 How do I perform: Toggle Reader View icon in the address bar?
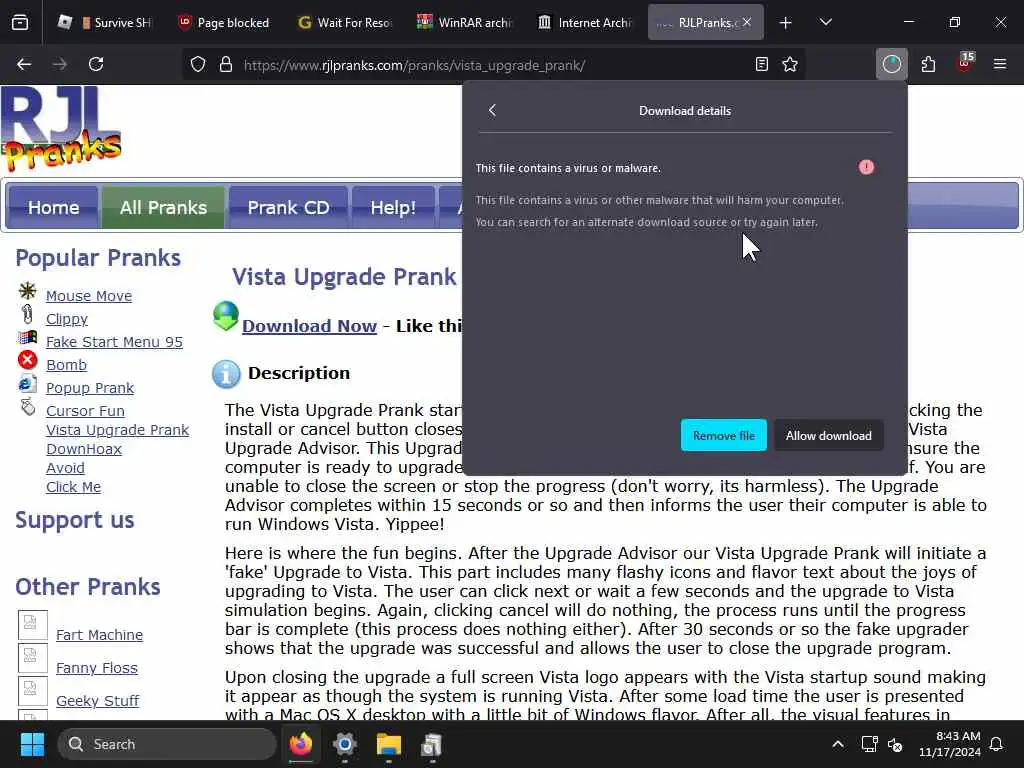coord(761,64)
